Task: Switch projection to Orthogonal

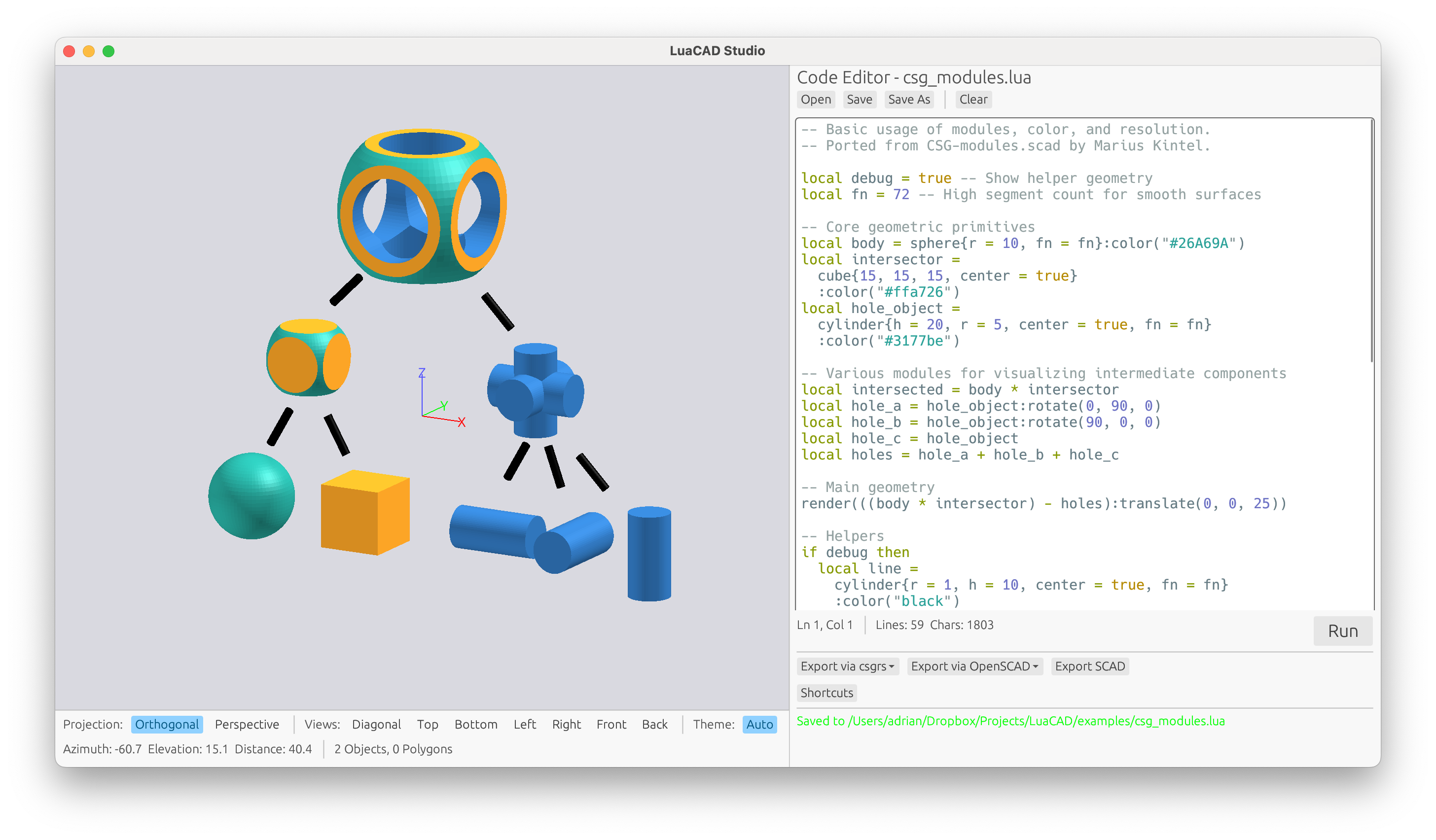Action: click(x=167, y=724)
